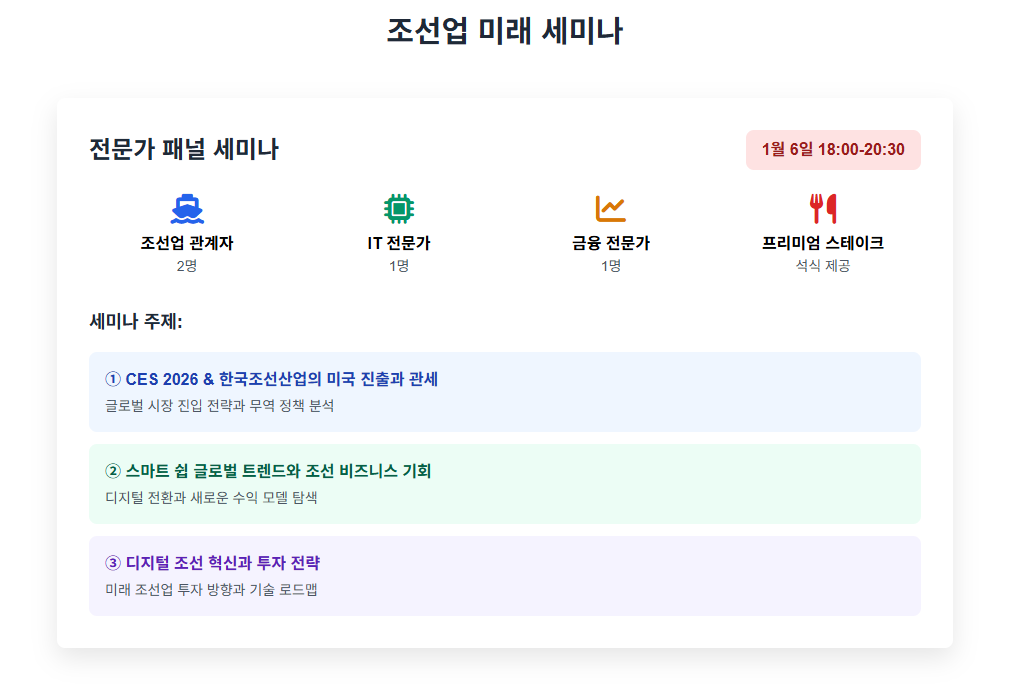Viewport: 1009px width, 693px height.
Task: Click the 디지털 전환과 새로운 수익 모델 description
Action: (x=211, y=498)
